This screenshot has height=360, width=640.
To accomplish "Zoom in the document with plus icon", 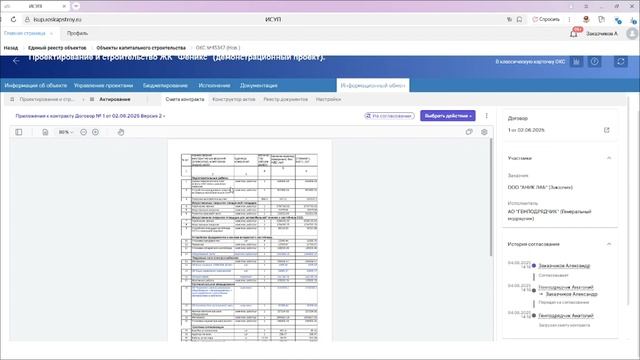I will click(x=96, y=132).
